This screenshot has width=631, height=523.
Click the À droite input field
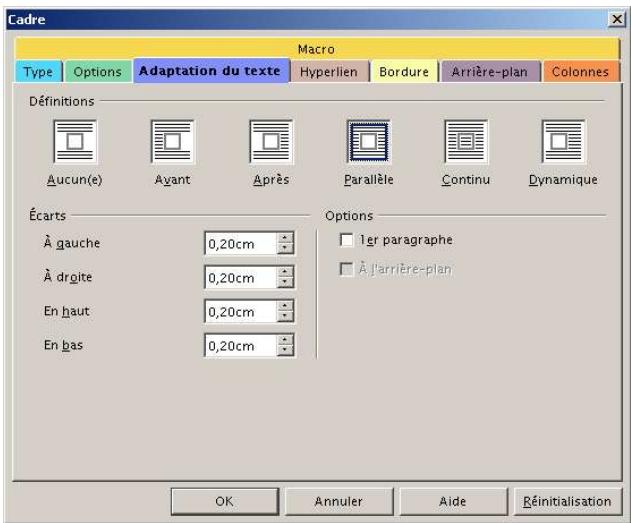[x=241, y=277]
